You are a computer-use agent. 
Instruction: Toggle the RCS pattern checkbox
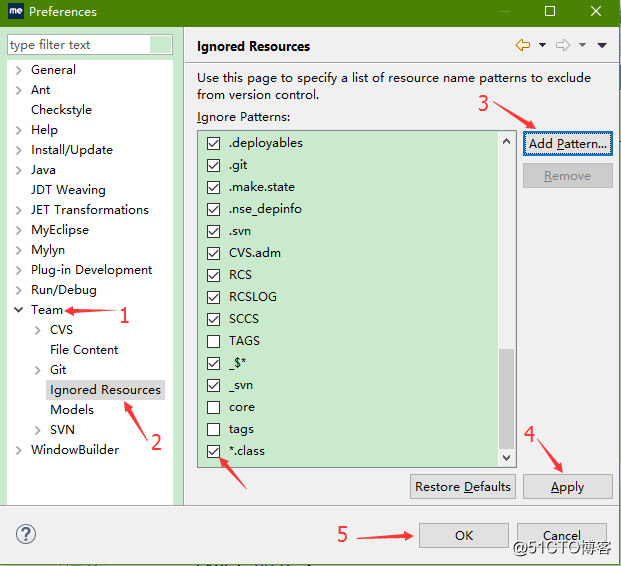point(213,275)
